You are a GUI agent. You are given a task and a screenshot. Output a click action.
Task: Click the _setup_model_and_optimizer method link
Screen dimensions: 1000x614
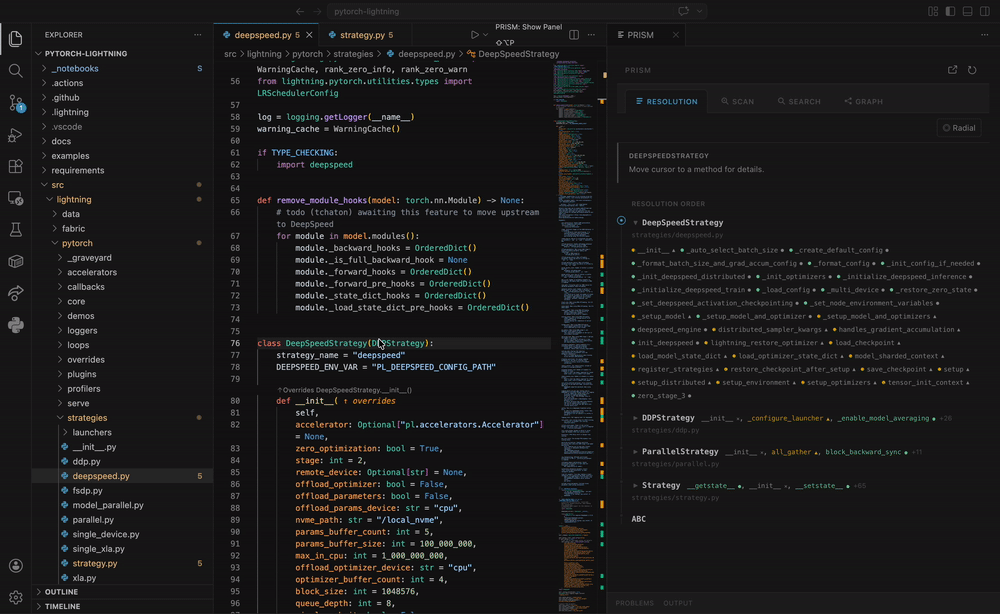pyautogui.click(x=753, y=316)
